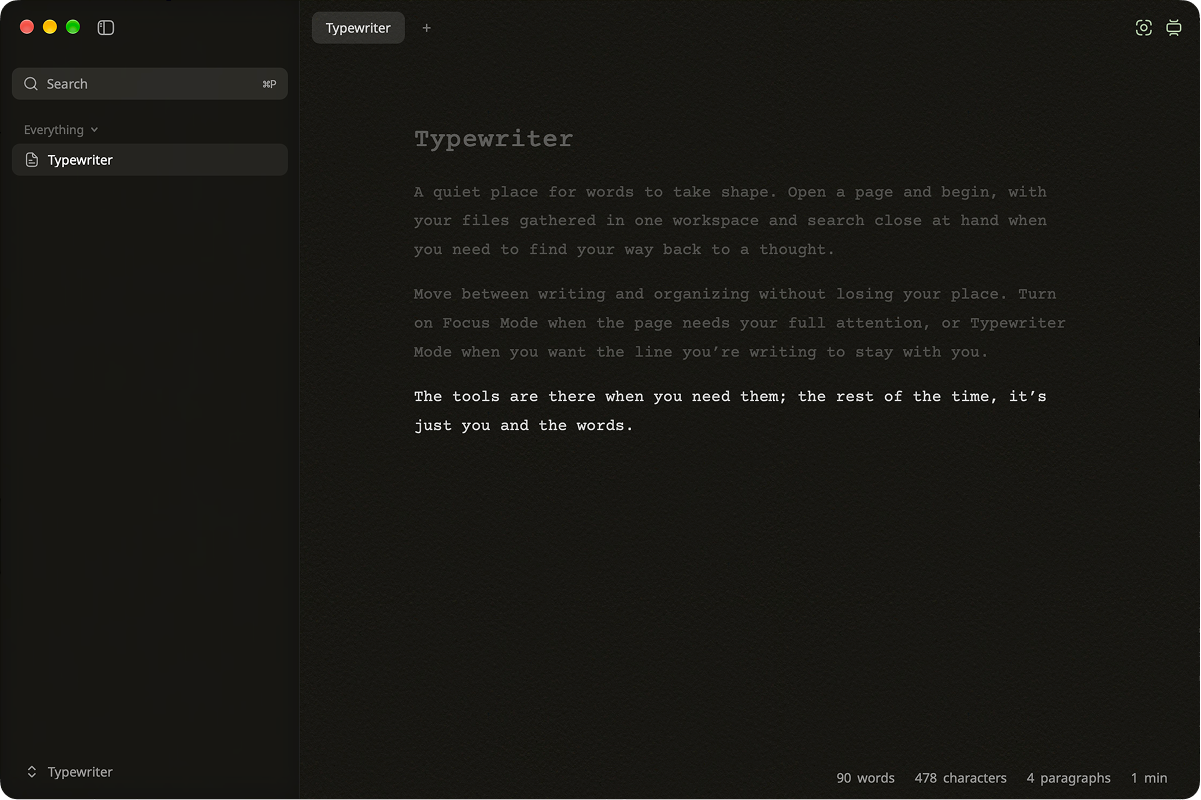
Task: Minimize the window with the yellow button
Action: click(x=50, y=27)
